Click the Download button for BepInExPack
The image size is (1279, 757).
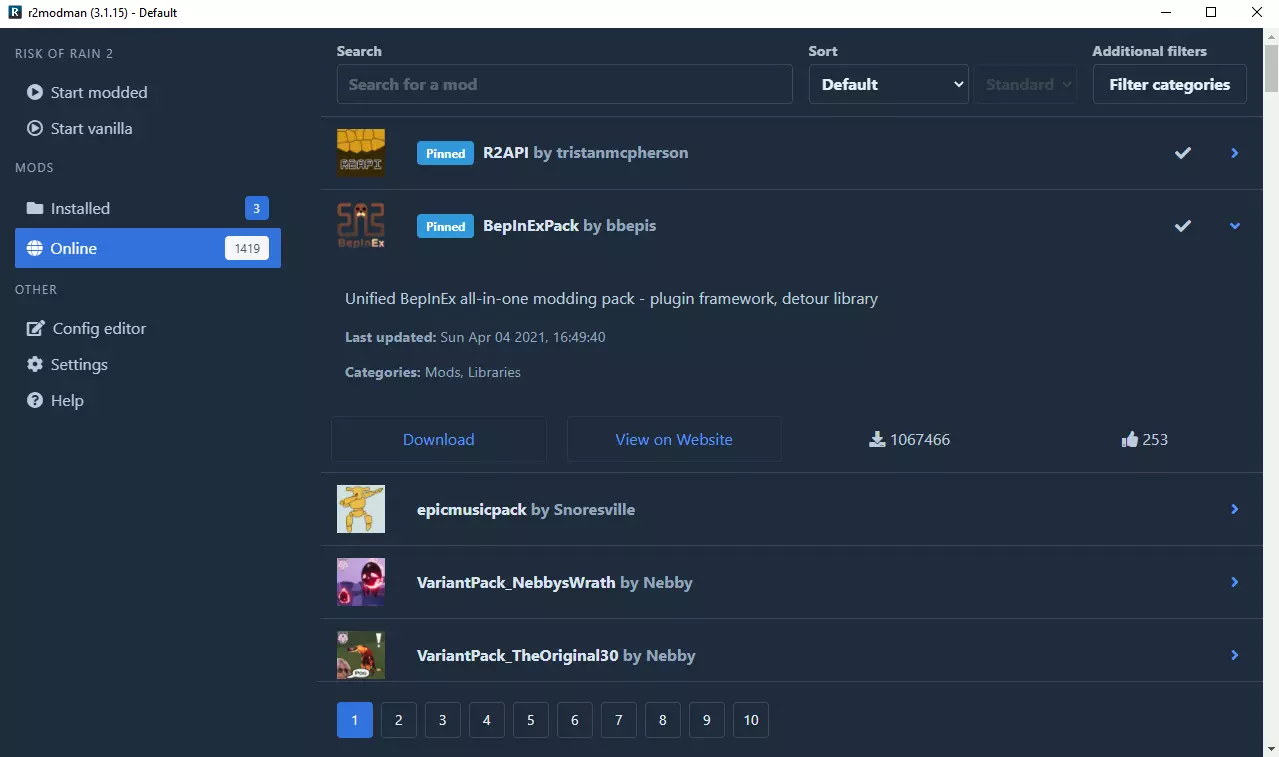point(439,439)
